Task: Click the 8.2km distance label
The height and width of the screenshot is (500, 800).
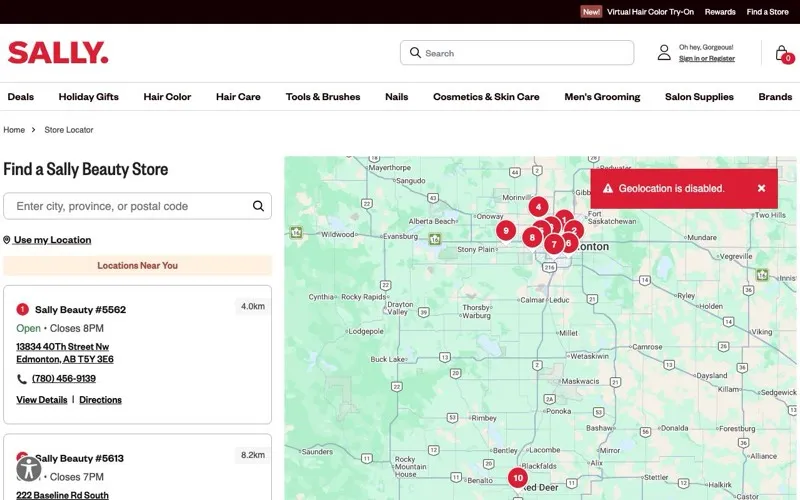Action: pos(253,455)
